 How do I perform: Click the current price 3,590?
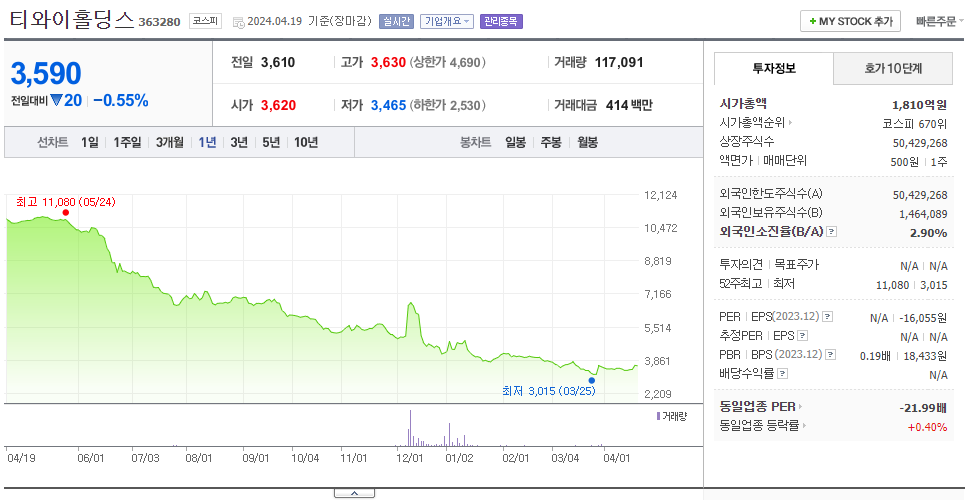(x=46, y=73)
